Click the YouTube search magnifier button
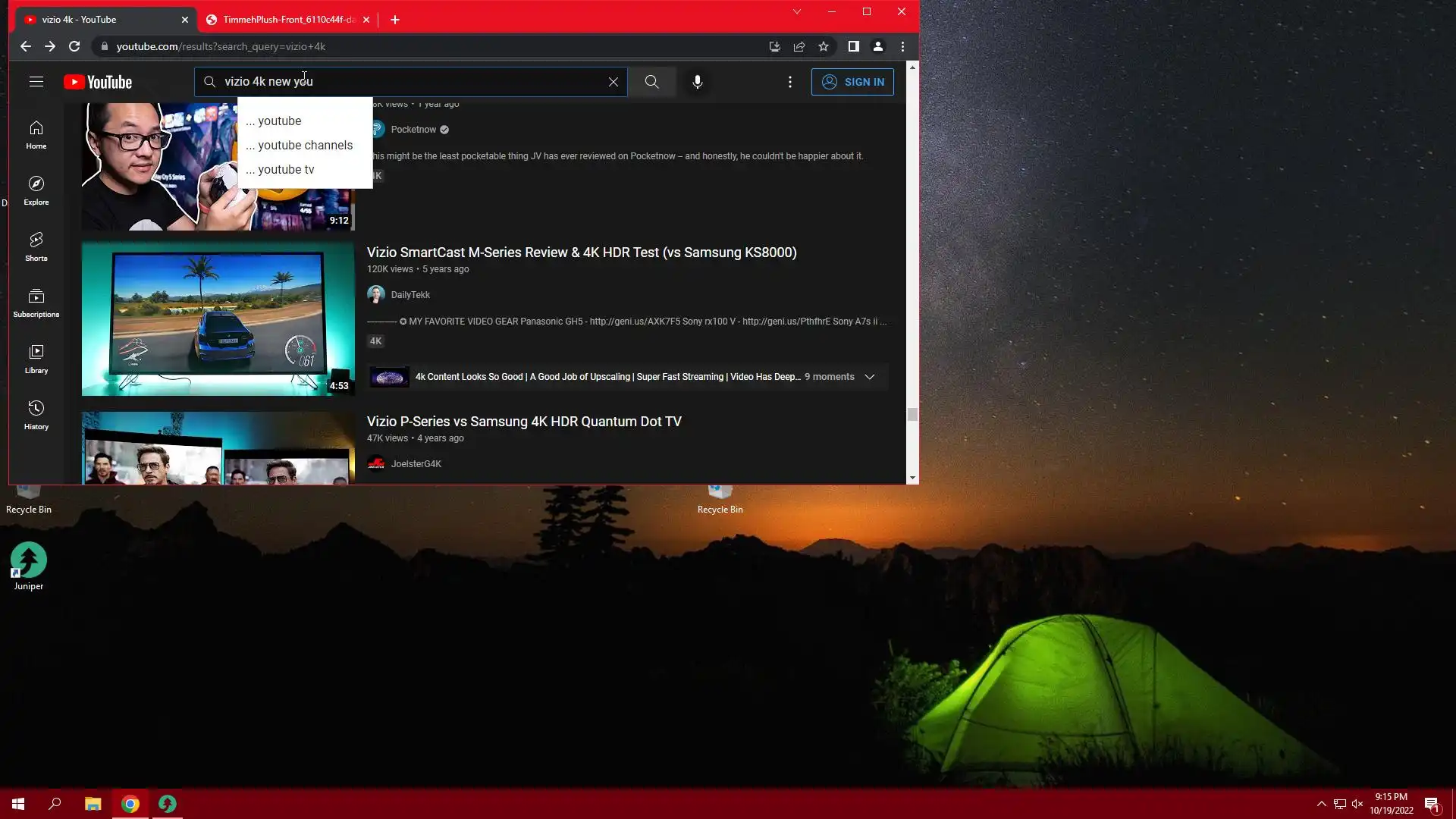 (x=651, y=82)
